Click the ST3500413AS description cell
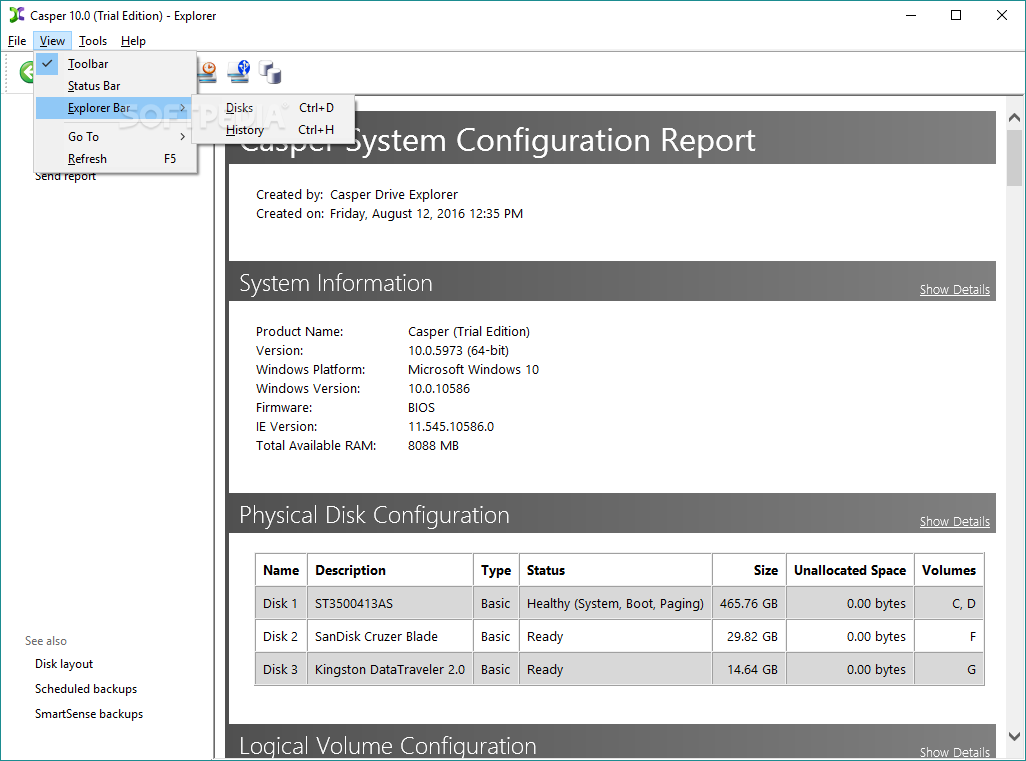Image resolution: width=1026 pixels, height=761 pixels. coord(390,603)
